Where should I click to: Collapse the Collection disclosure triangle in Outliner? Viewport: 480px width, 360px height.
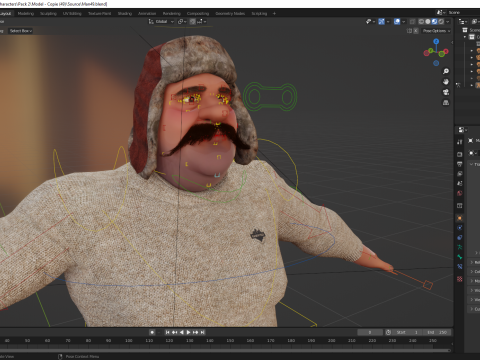click(465, 37)
